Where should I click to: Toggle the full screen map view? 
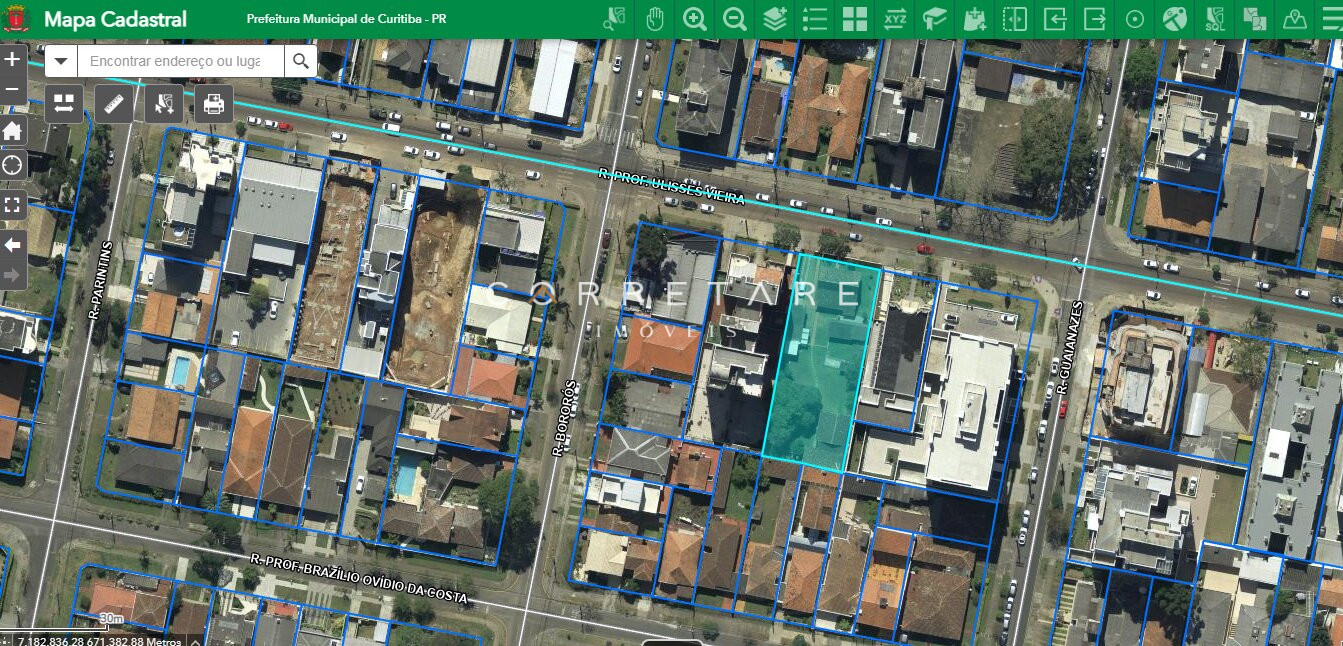[13, 205]
